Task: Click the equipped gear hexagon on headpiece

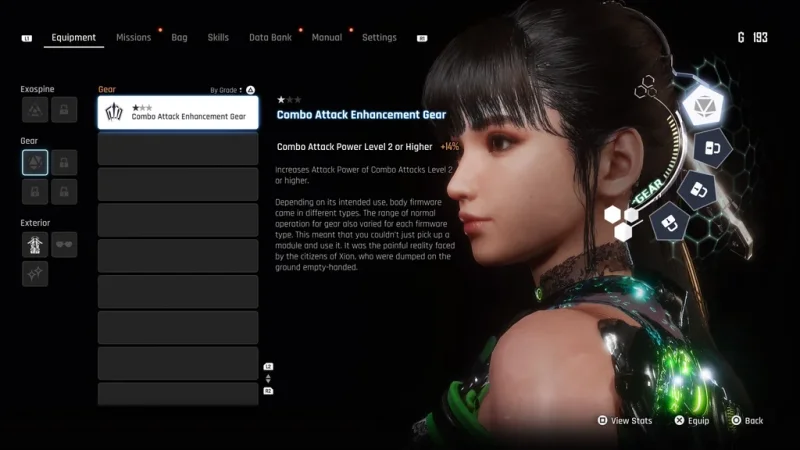Action: coord(703,106)
